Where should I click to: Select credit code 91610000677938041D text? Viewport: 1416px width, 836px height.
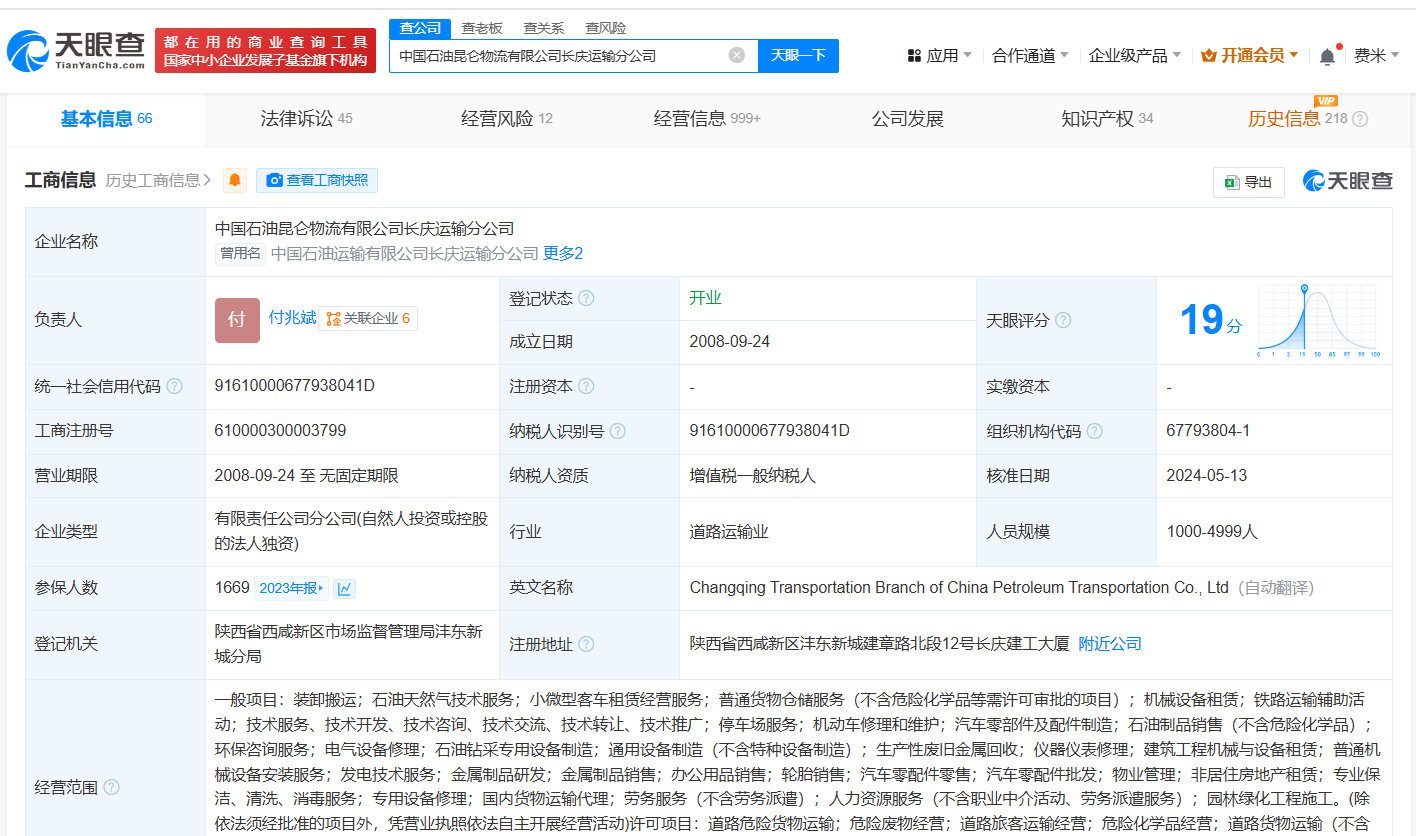pos(294,385)
